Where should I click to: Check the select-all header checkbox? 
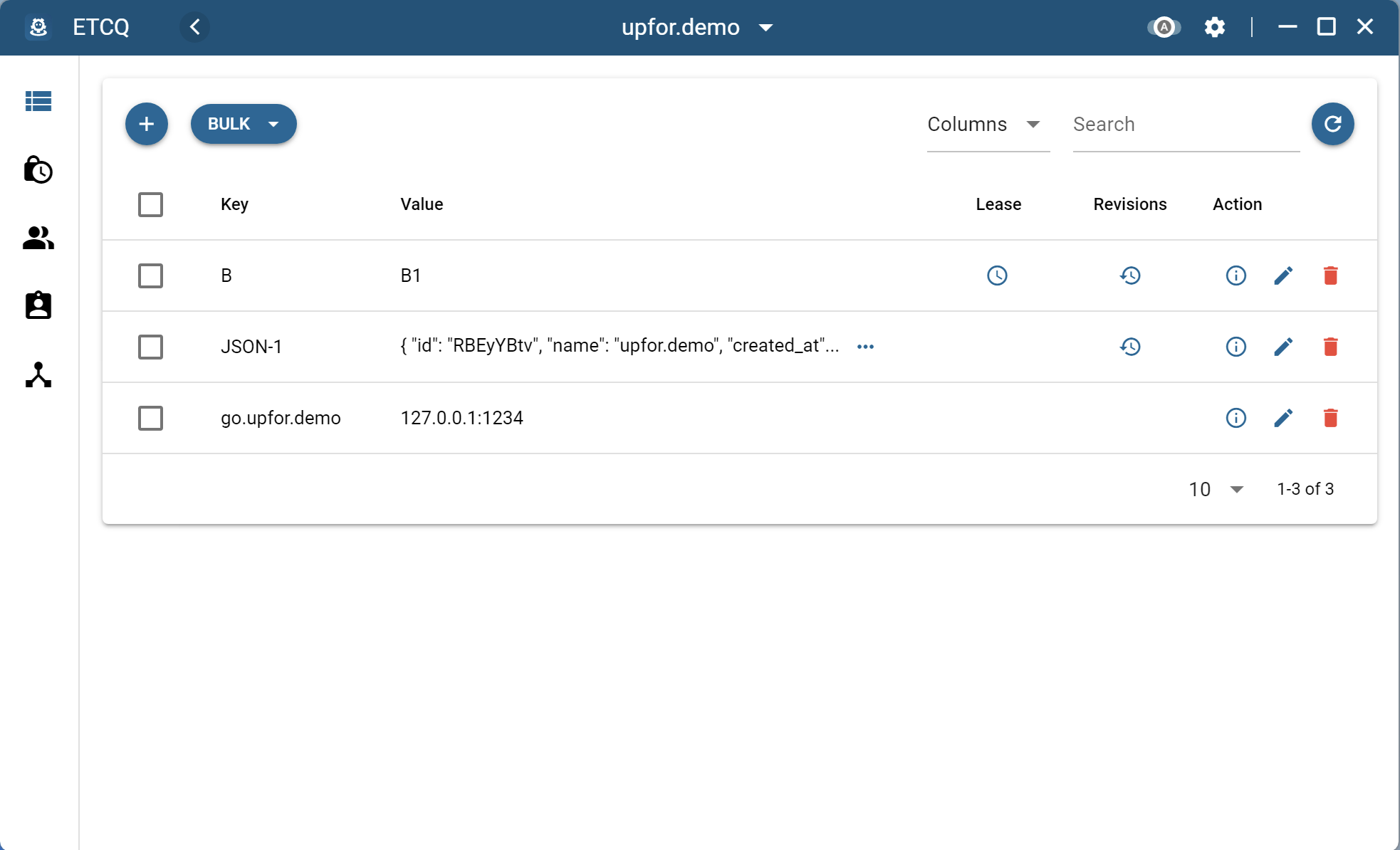[150, 204]
